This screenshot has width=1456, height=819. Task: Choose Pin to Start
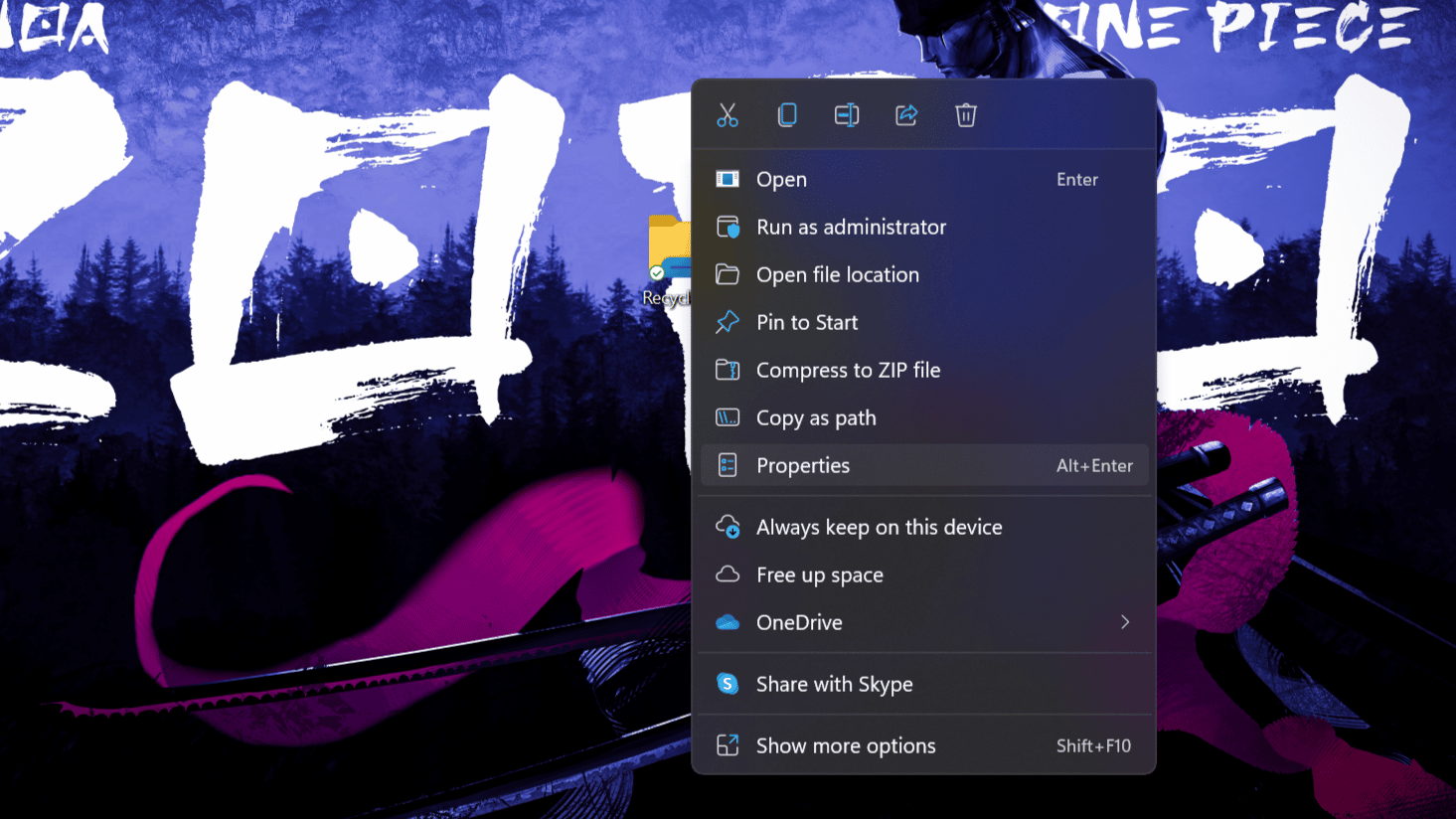[806, 323]
